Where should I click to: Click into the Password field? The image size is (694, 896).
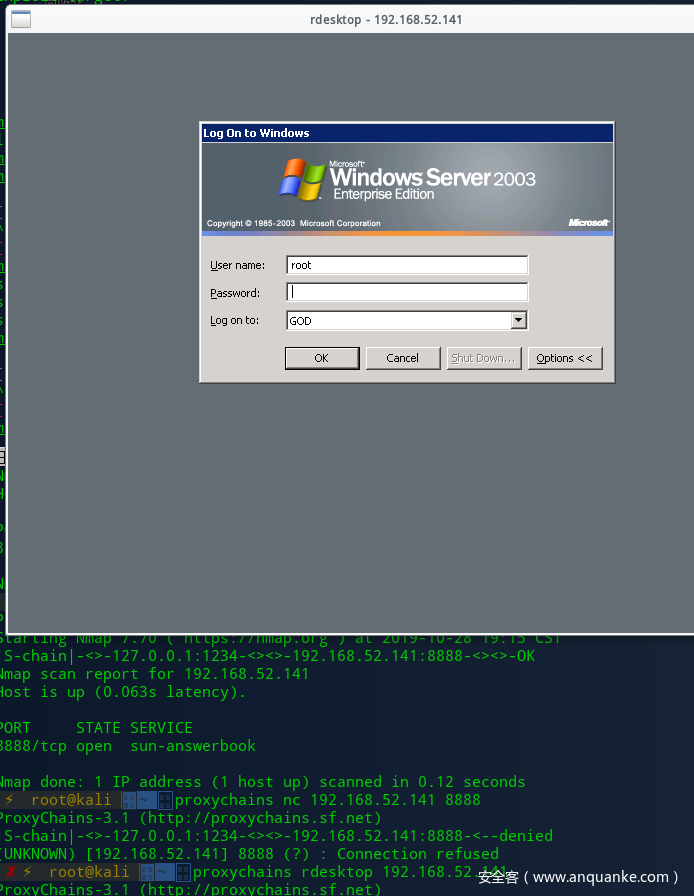point(407,292)
